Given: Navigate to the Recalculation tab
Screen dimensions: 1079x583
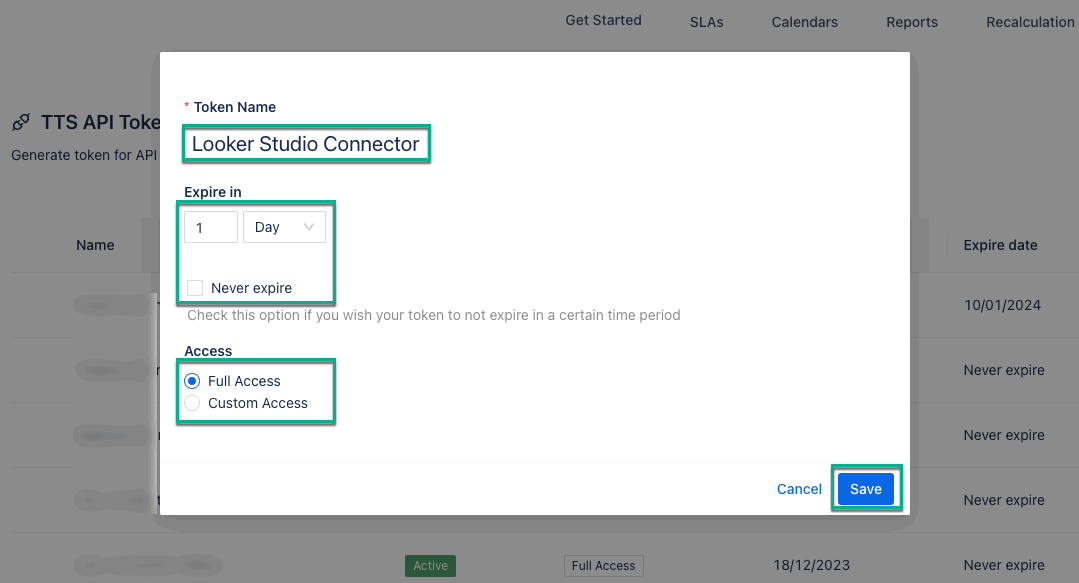Looking at the screenshot, I should coord(1030,22).
